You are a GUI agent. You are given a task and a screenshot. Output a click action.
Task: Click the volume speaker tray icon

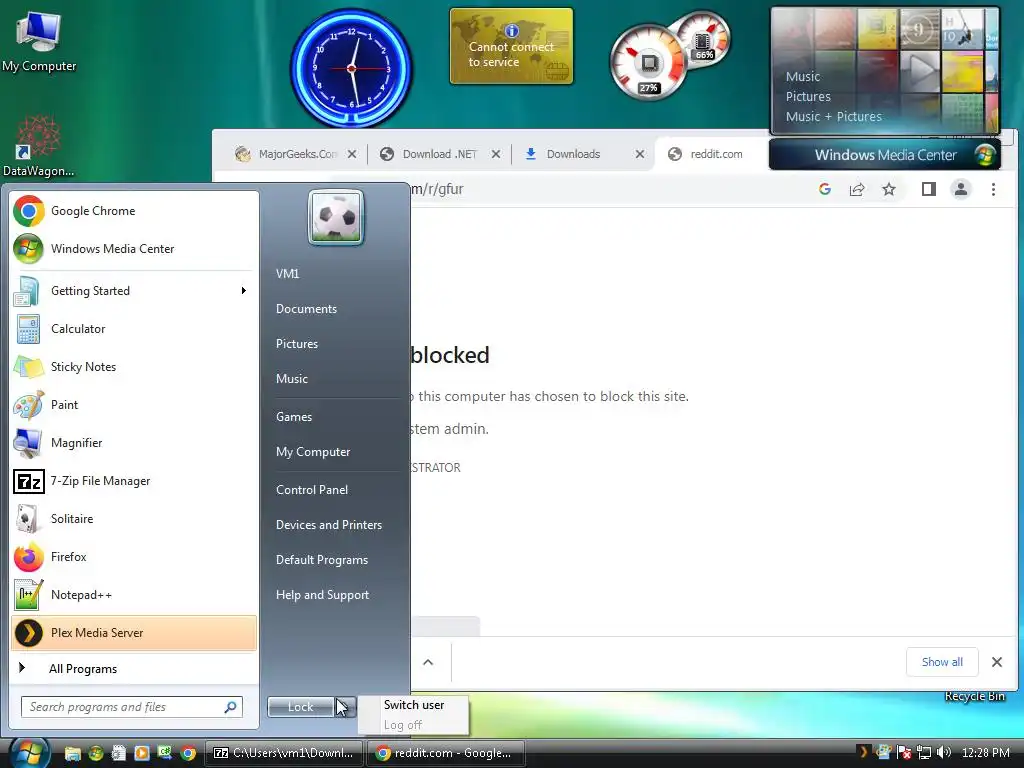(x=944, y=752)
